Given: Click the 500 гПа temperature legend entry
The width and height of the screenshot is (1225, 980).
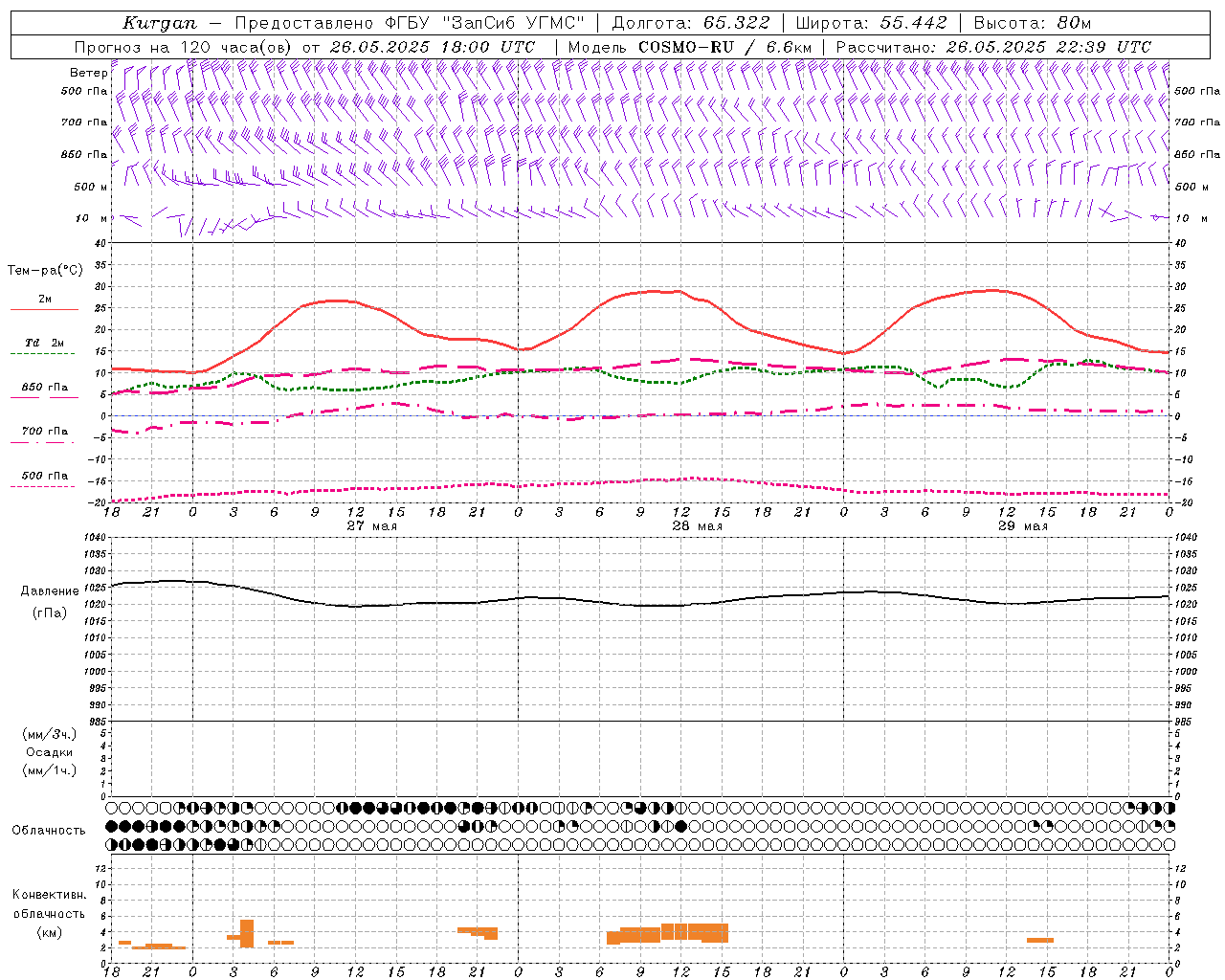Looking at the screenshot, I should click(x=44, y=476).
